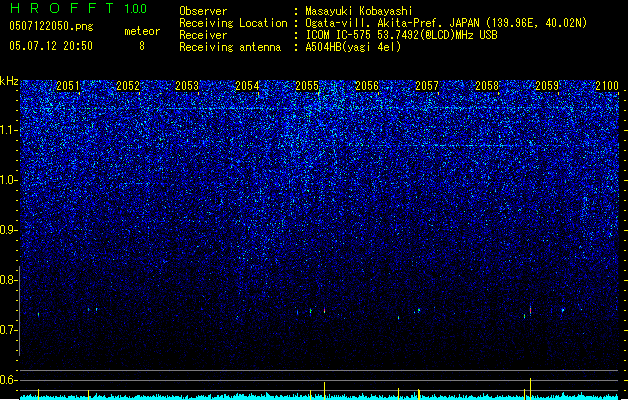This screenshot has height=400, width=629.
Task: Click the red meteor echo just after 2055
Action: [x=325, y=310]
